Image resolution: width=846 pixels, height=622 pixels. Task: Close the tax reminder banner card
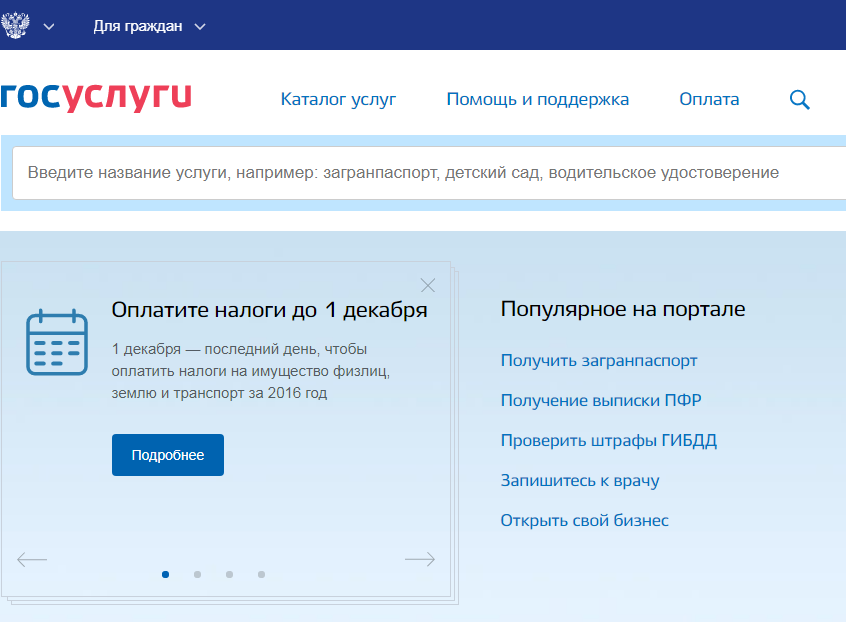[428, 285]
